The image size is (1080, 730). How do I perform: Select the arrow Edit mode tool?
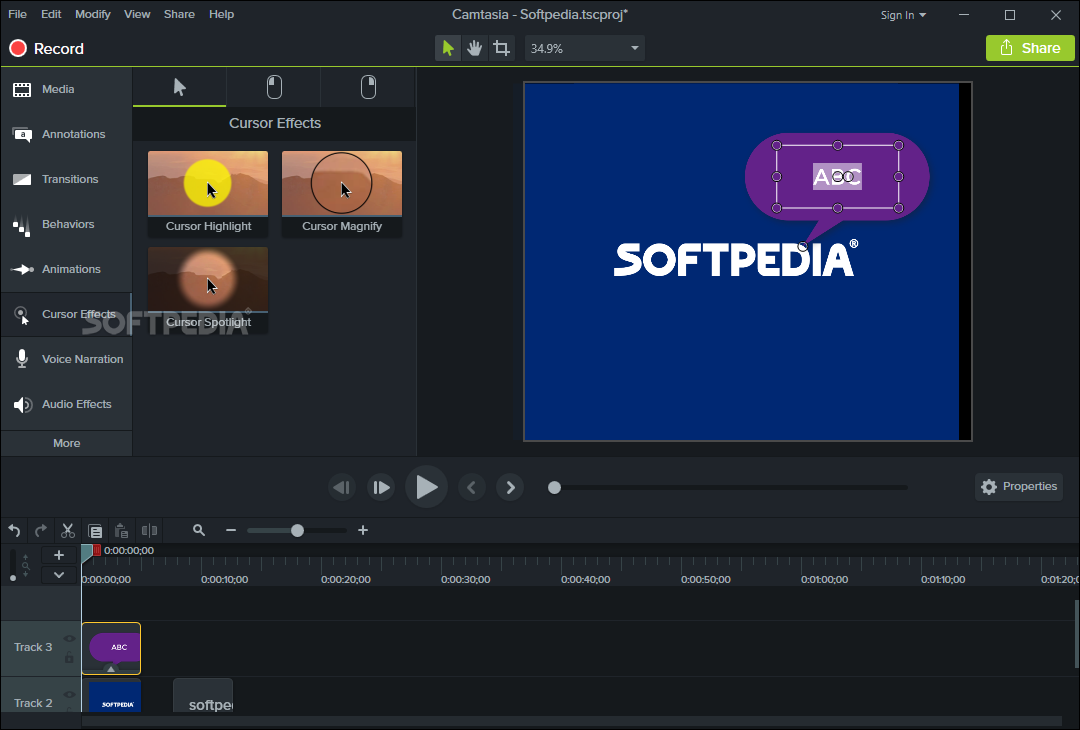448,48
